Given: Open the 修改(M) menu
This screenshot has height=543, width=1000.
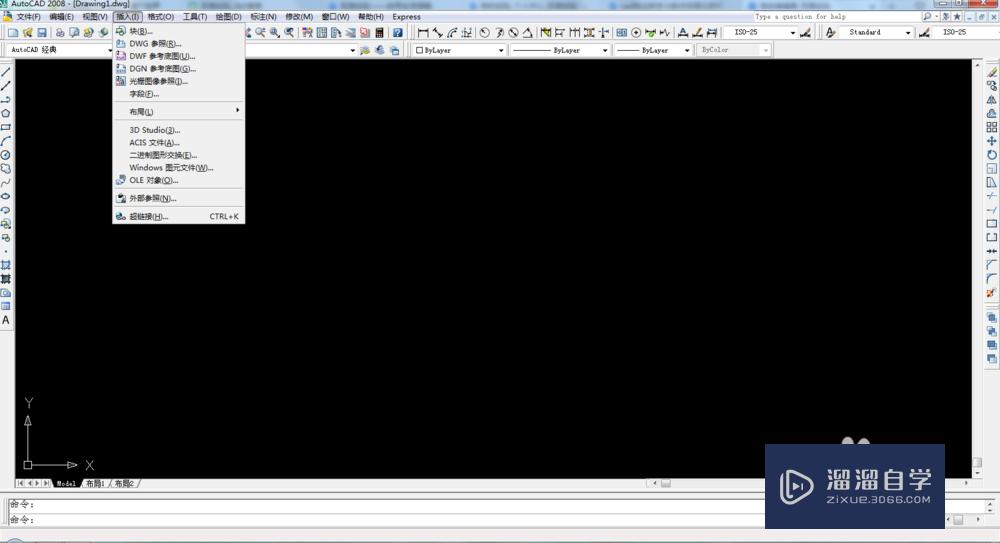Looking at the screenshot, I should click(298, 17).
